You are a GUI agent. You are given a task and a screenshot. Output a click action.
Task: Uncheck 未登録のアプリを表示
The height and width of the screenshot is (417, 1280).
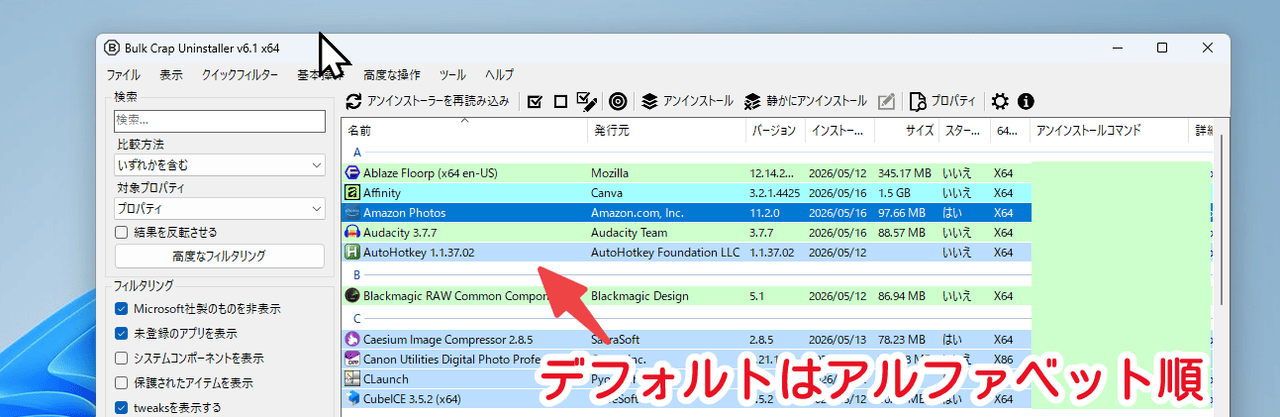(122, 333)
